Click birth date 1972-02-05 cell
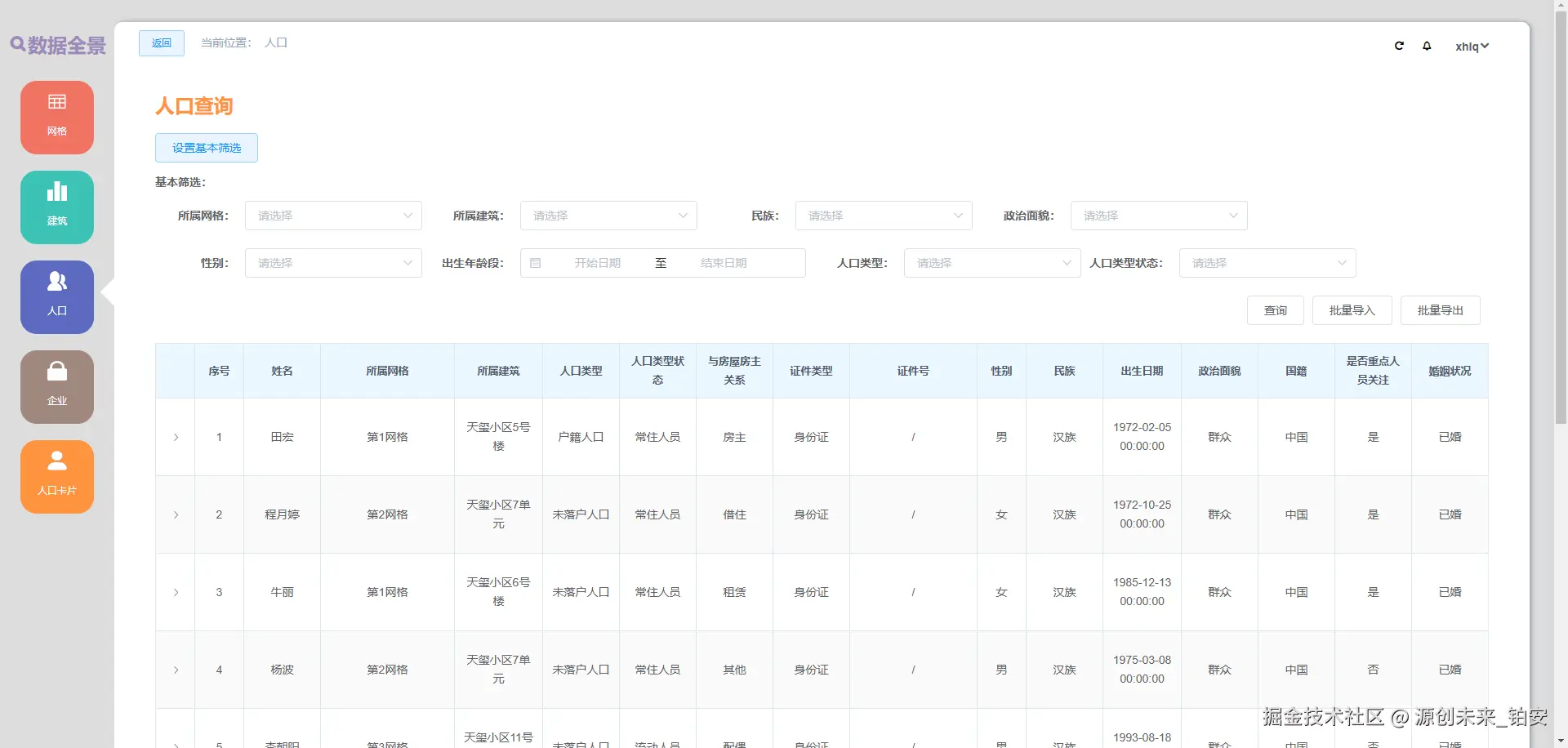This screenshot has width=1568, height=748. pyautogui.click(x=1142, y=437)
